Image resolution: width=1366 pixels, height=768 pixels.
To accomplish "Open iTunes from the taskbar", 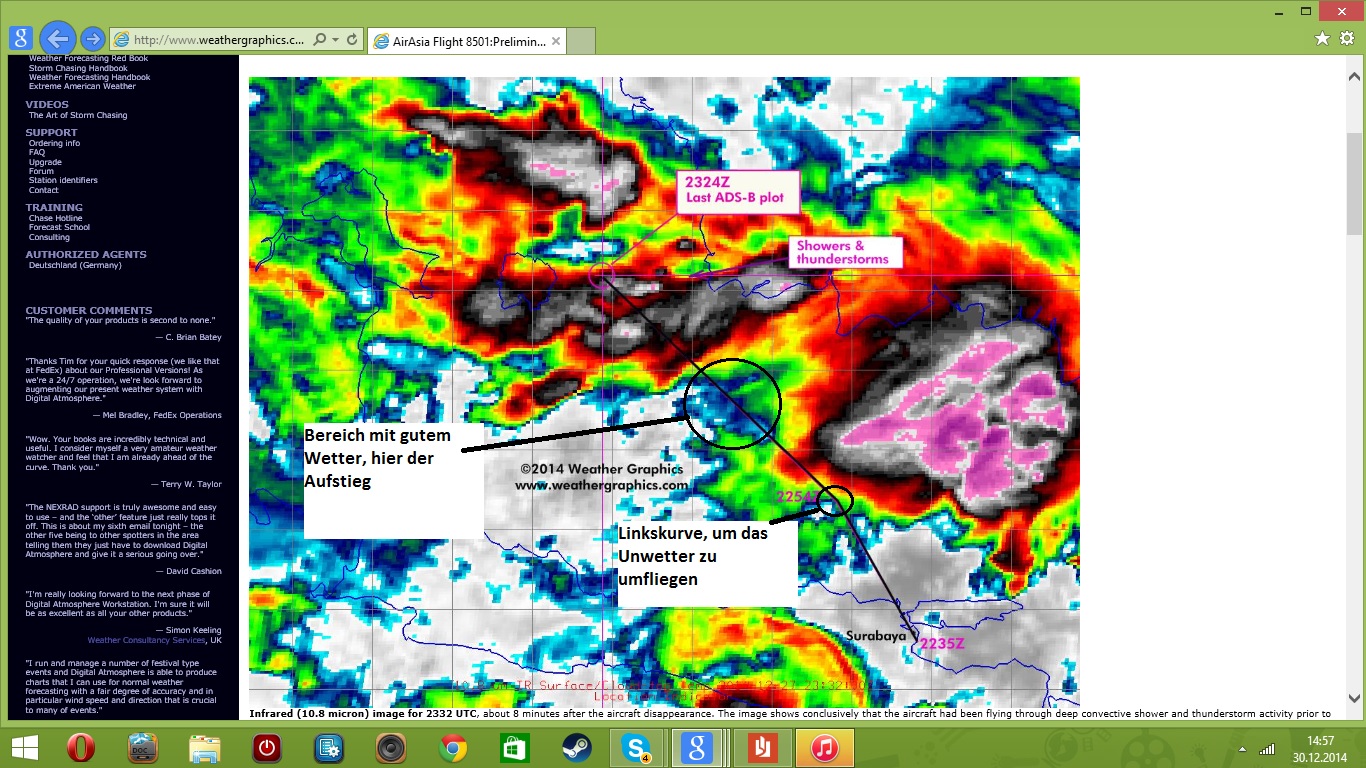I will point(824,748).
